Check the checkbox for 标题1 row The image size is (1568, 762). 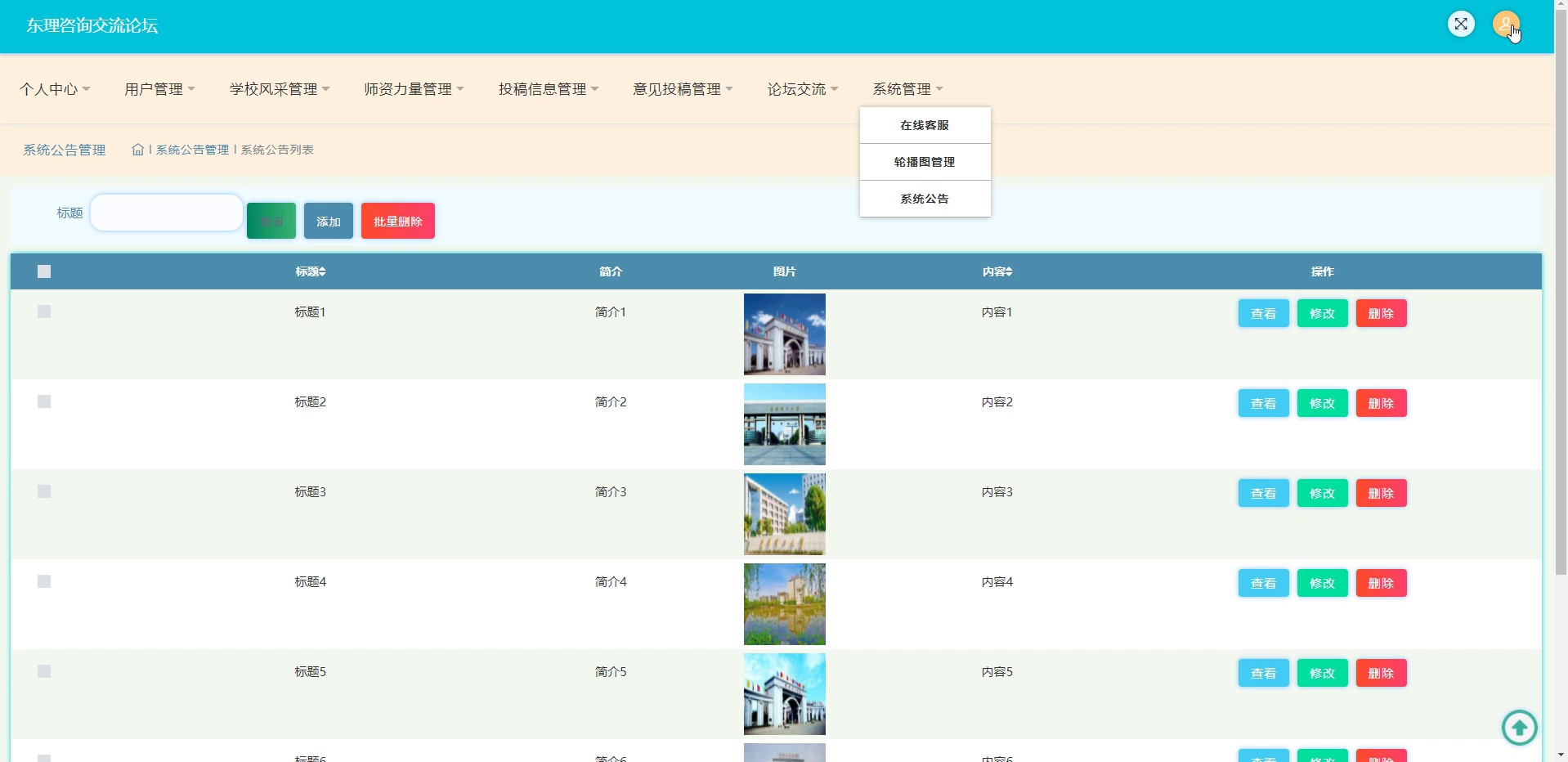(x=44, y=312)
